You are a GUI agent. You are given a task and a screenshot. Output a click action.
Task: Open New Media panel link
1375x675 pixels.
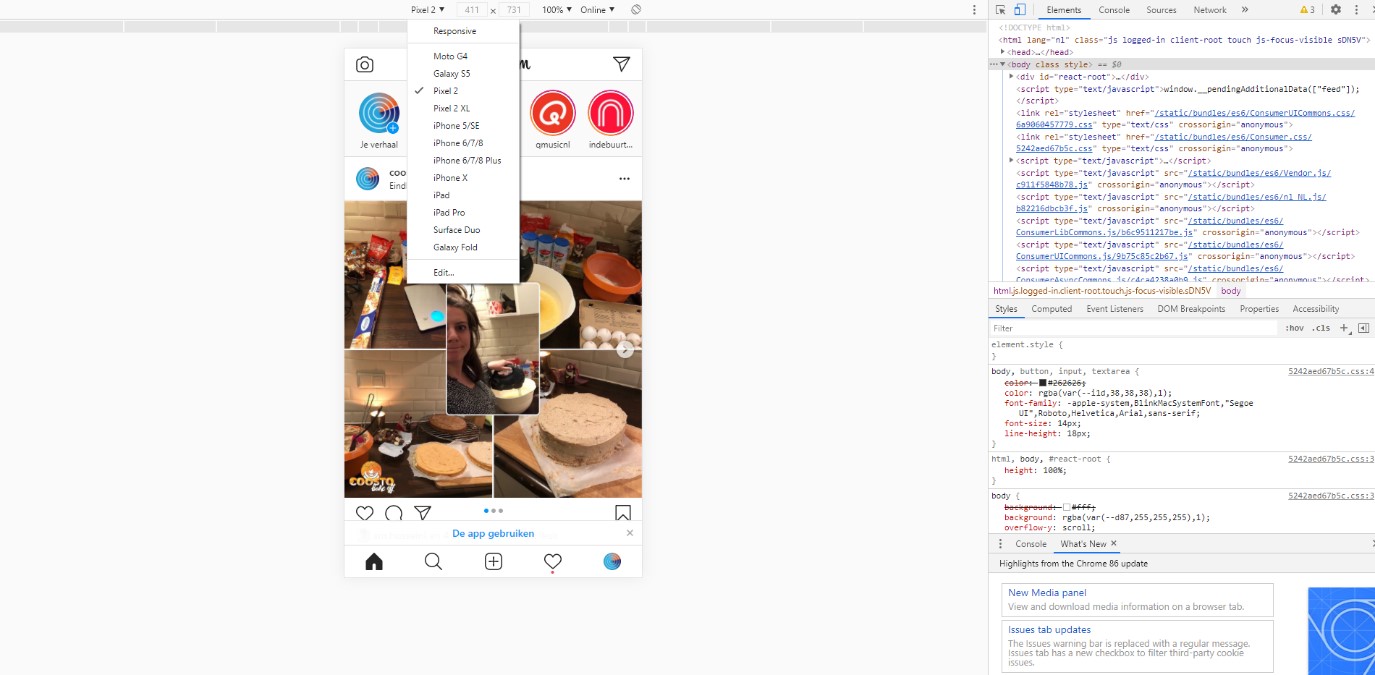pos(1047,593)
